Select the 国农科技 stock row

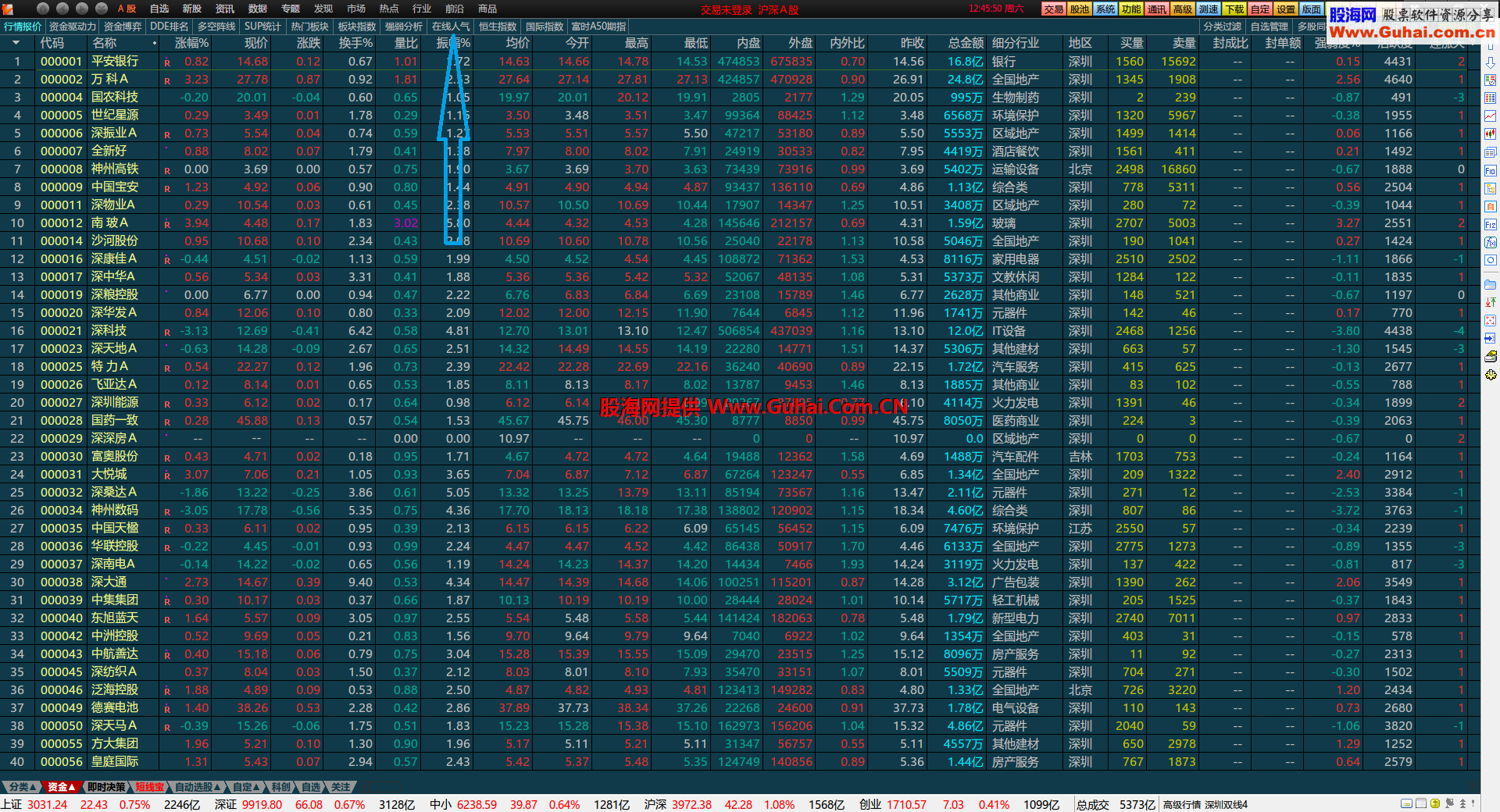(x=740, y=98)
